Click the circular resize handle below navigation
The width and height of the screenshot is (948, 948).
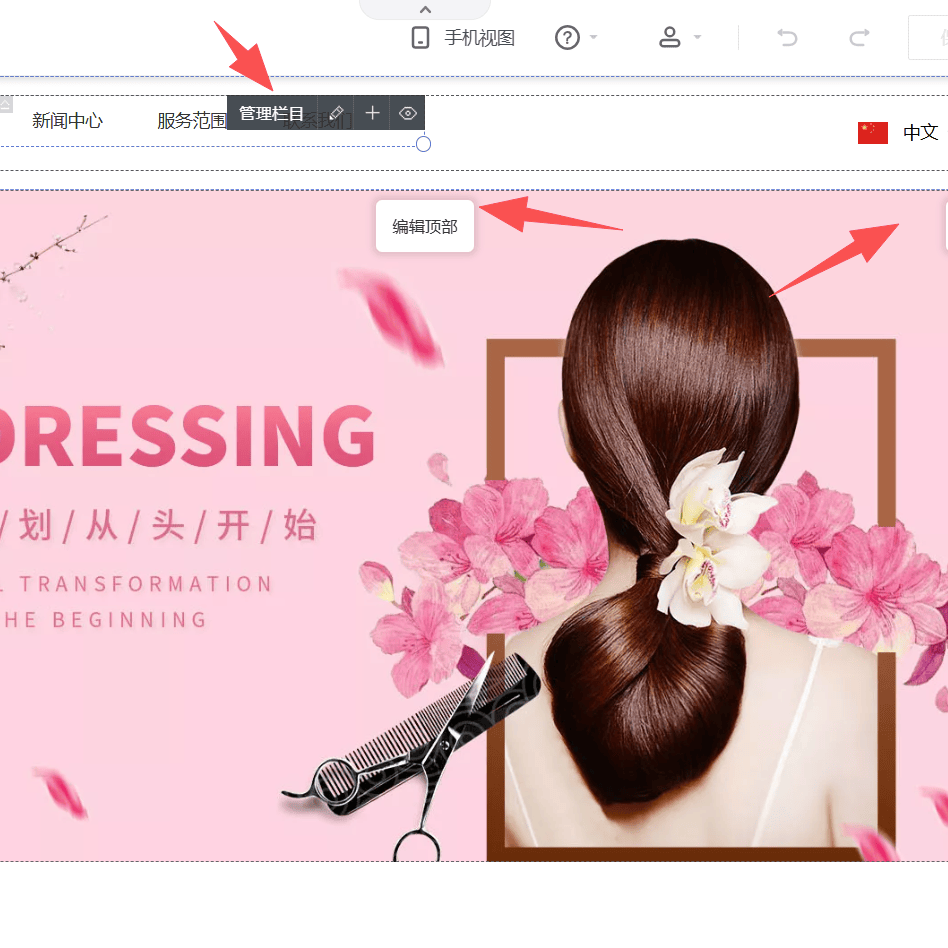point(423,144)
